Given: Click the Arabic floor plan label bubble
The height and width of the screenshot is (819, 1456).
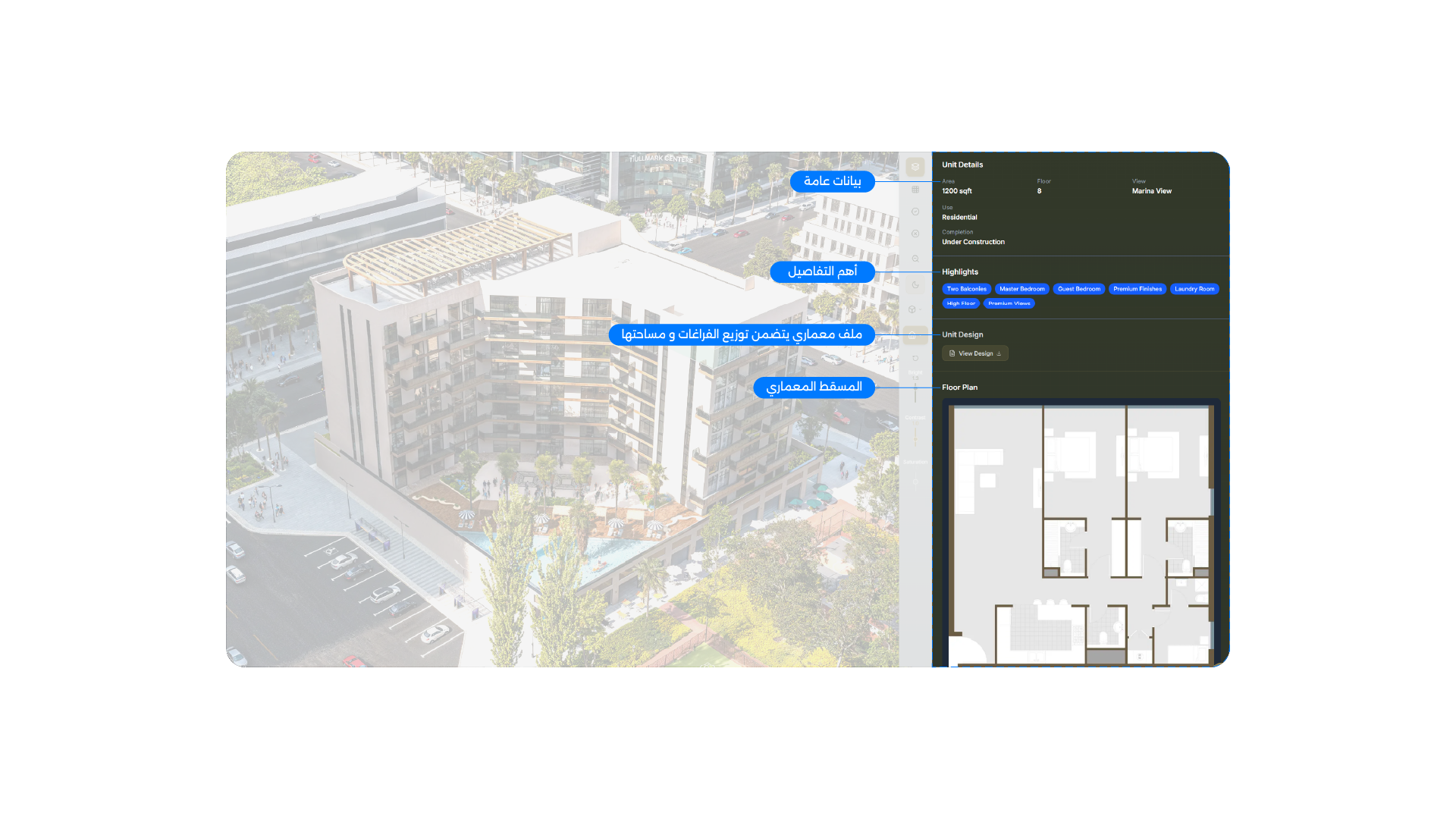Looking at the screenshot, I should (814, 388).
